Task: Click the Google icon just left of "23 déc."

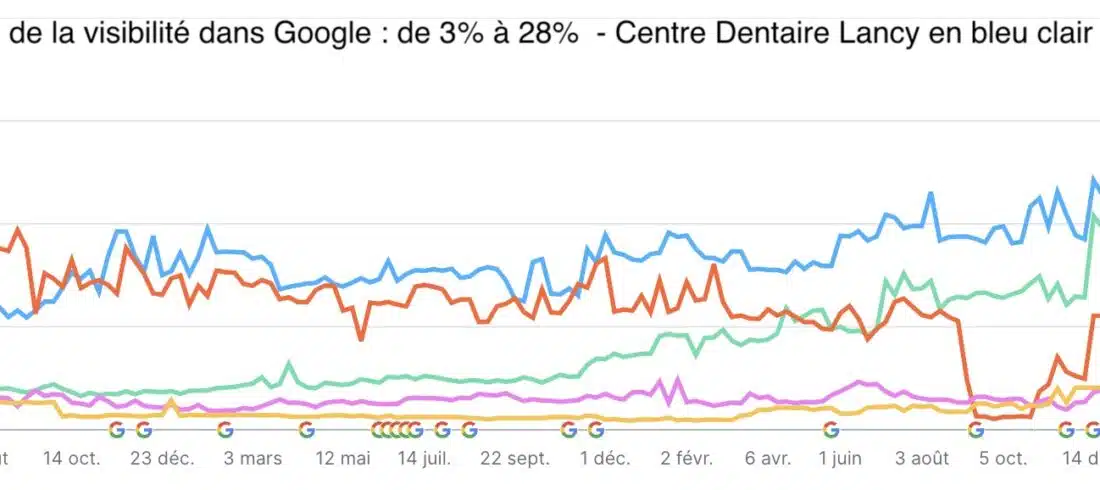Action: (143, 430)
